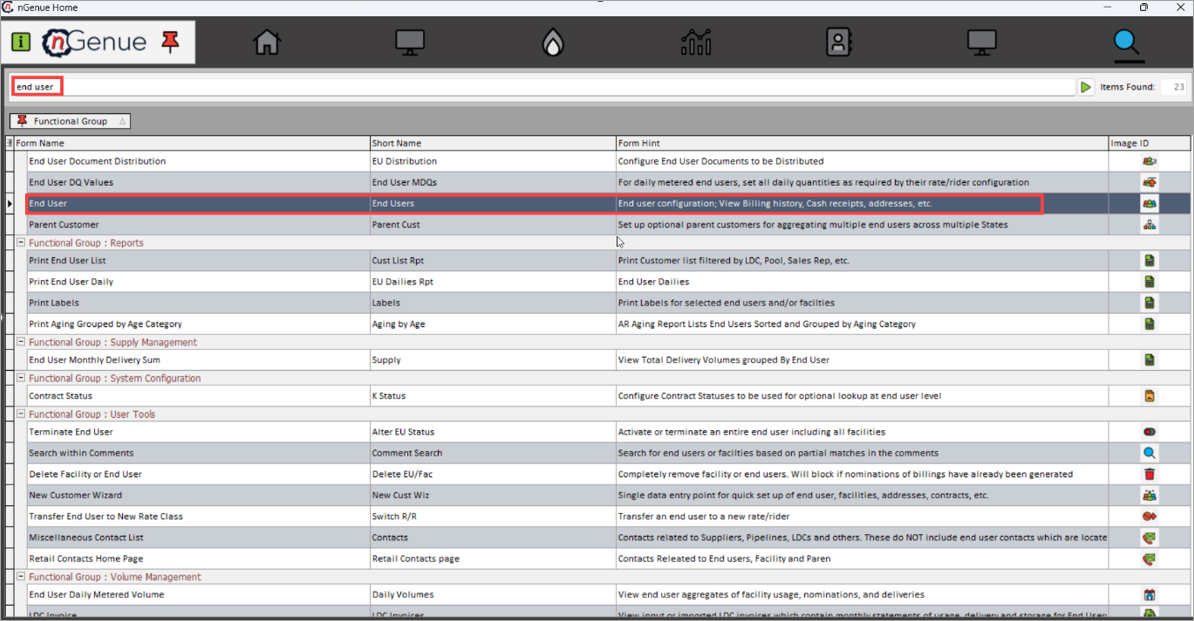Select the 'End User Dailies' form hint cell

point(862,282)
